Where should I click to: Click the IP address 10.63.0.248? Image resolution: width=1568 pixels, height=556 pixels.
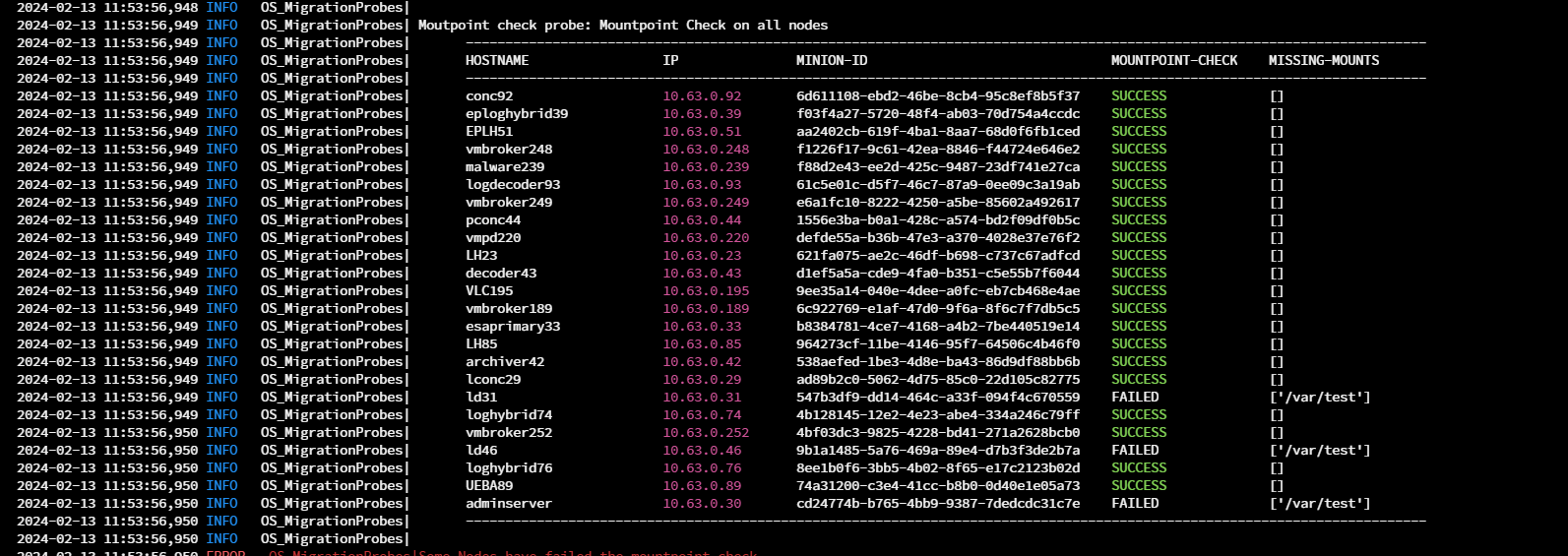(x=706, y=149)
